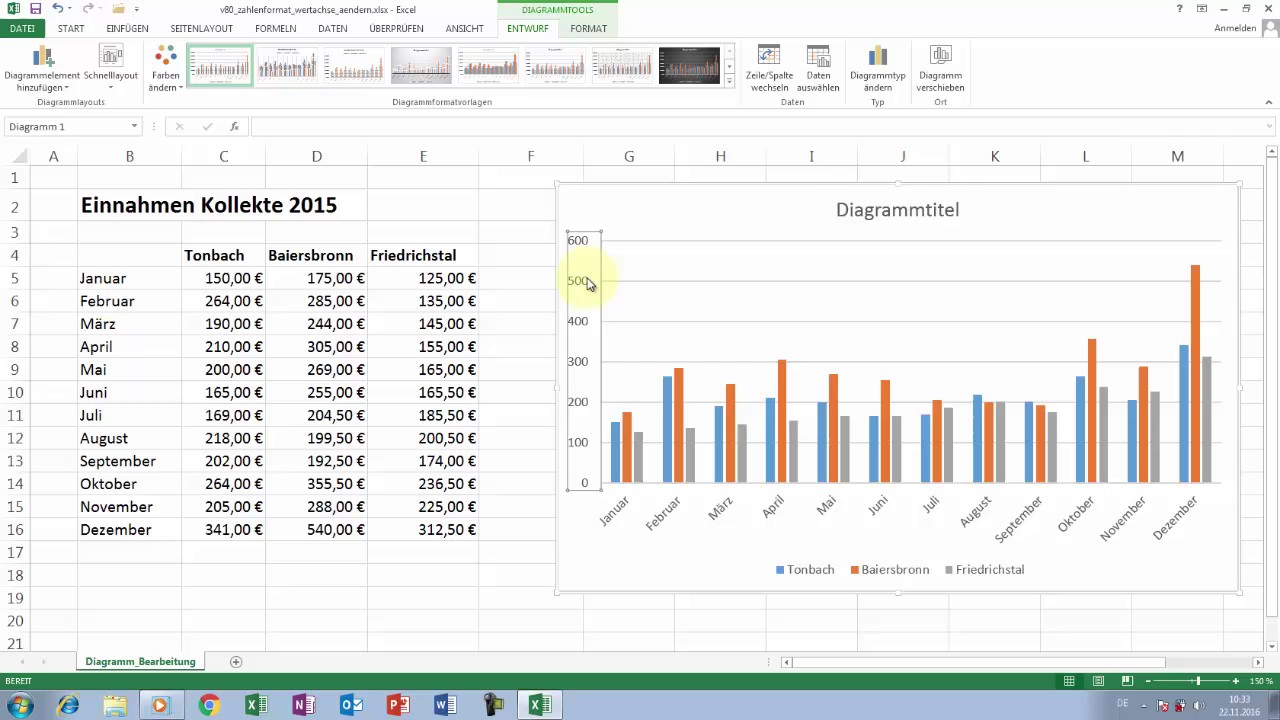Open Word from taskbar
1280x720 pixels.
pos(445,706)
